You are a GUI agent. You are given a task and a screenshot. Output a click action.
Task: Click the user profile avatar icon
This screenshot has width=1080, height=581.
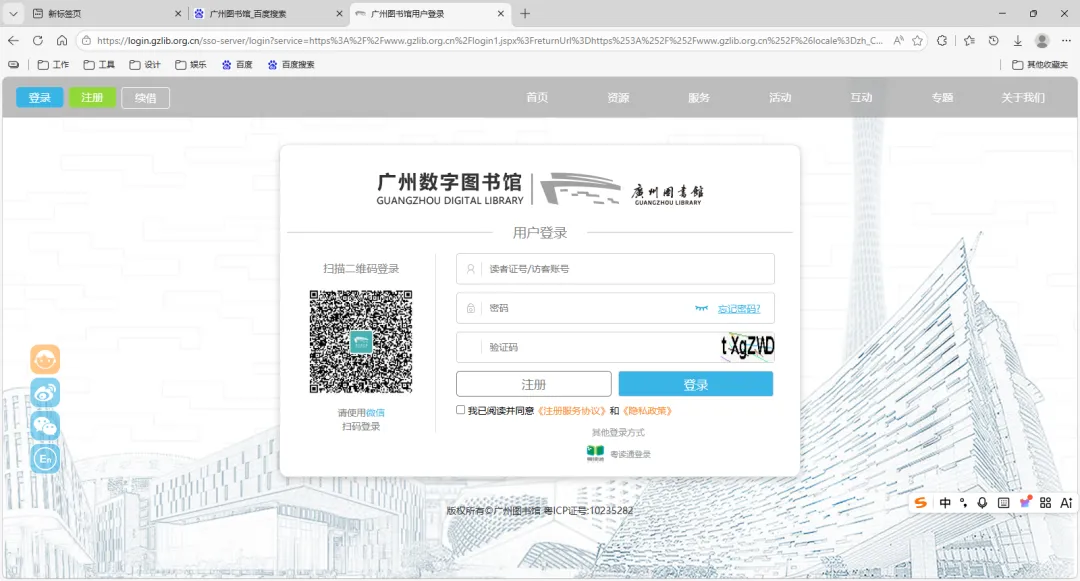point(1042,41)
